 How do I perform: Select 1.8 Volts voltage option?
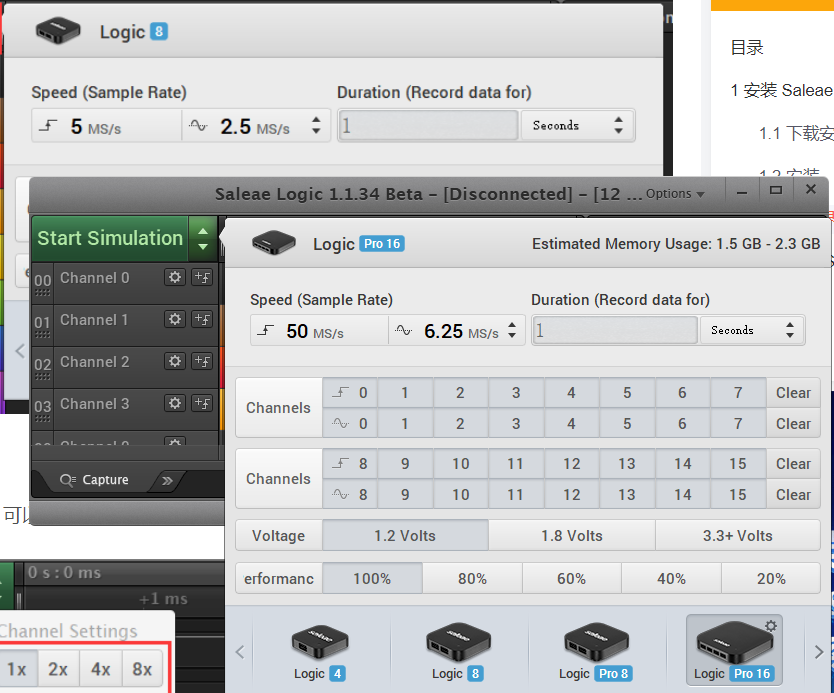click(572, 536)
